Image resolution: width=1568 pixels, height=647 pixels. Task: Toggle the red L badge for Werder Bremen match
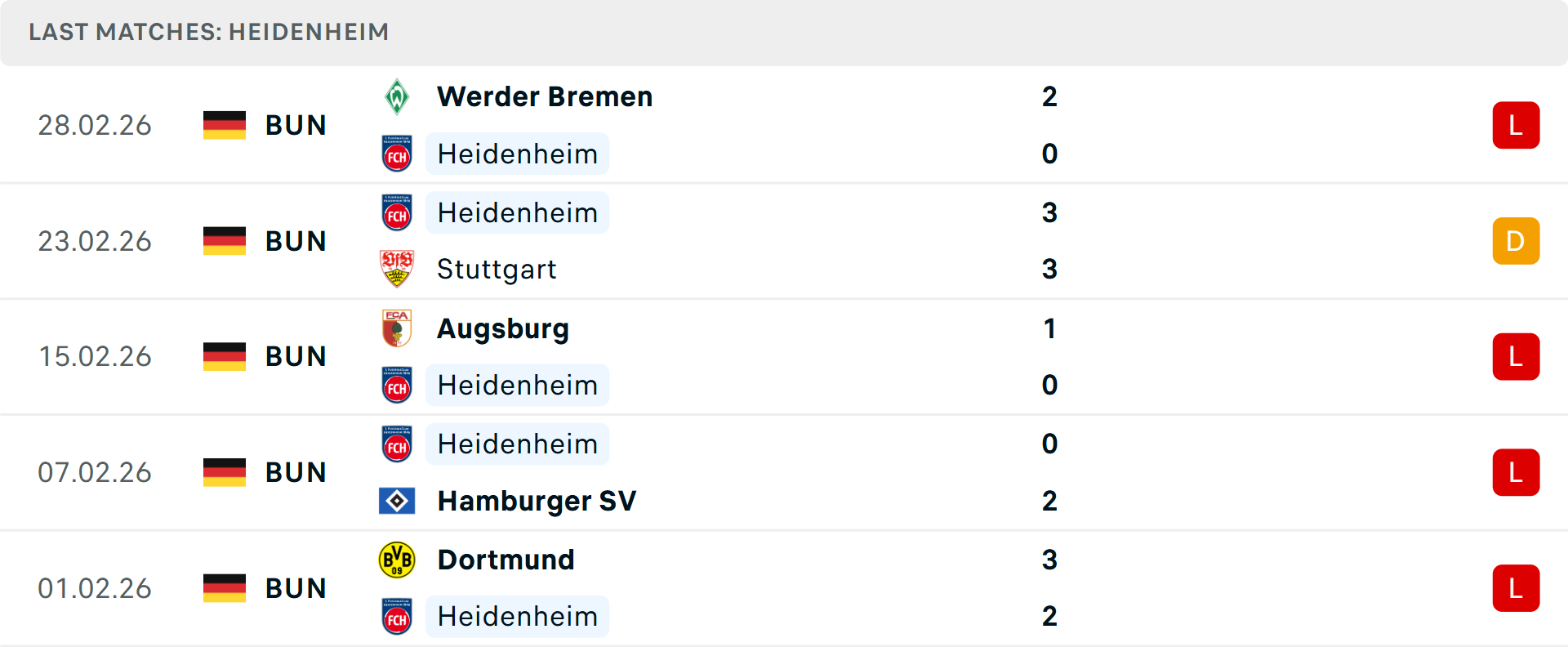[1516, 125]
